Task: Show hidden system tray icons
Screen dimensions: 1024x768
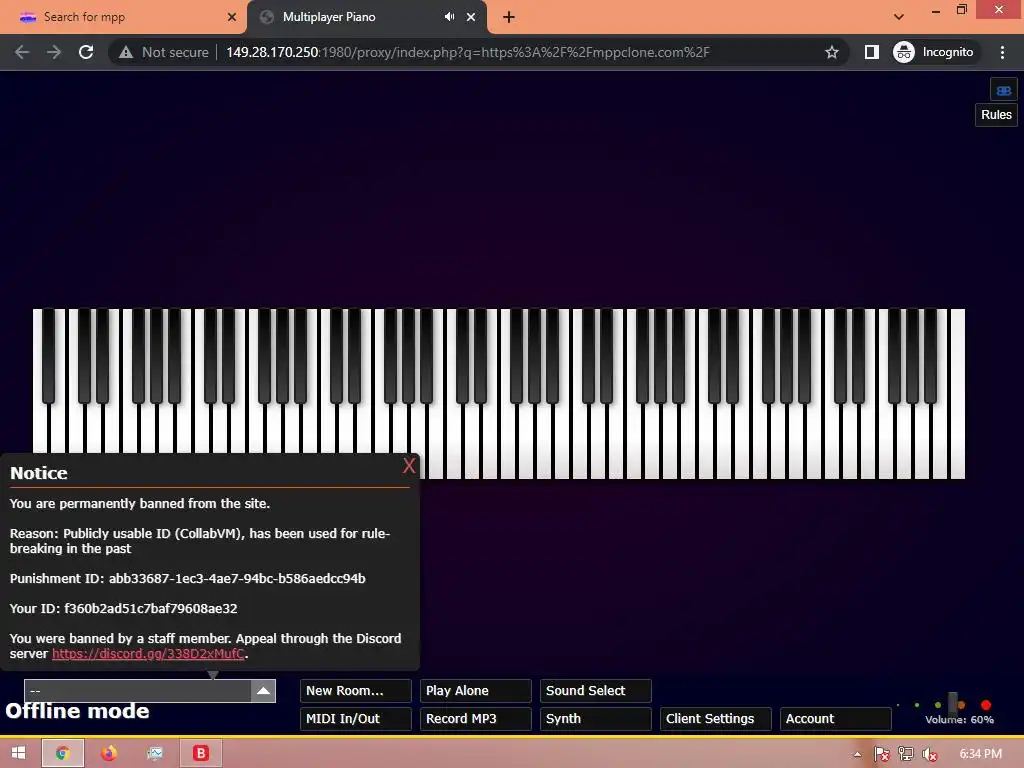Action: pyautogui.click(x=857, y=754)
